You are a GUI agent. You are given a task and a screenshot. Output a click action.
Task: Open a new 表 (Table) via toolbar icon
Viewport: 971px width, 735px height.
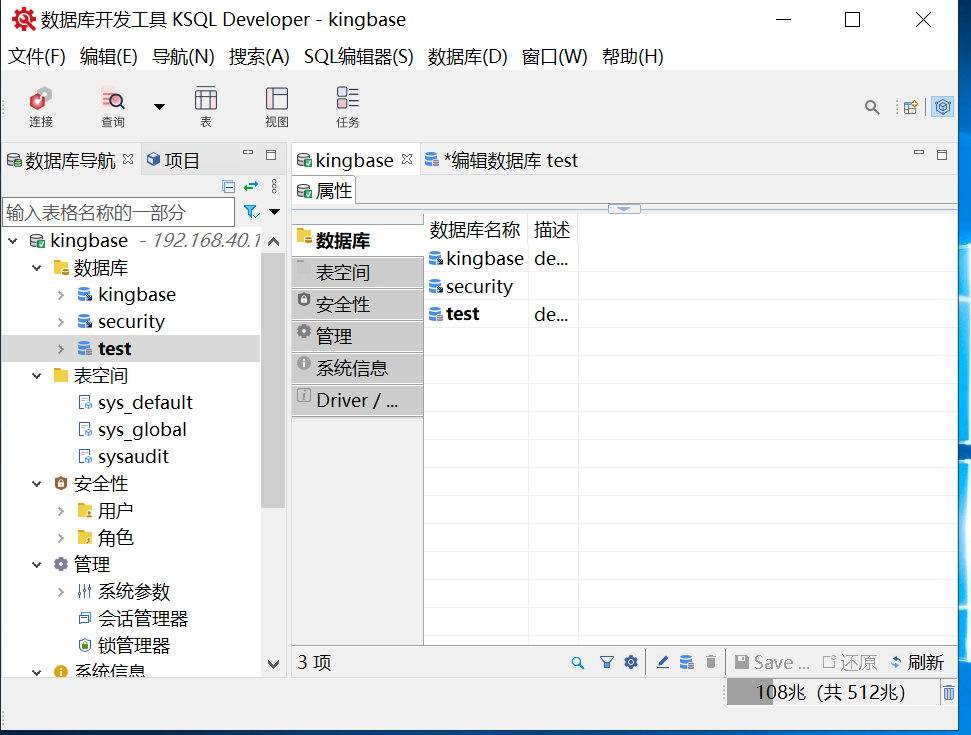(205, 105)
